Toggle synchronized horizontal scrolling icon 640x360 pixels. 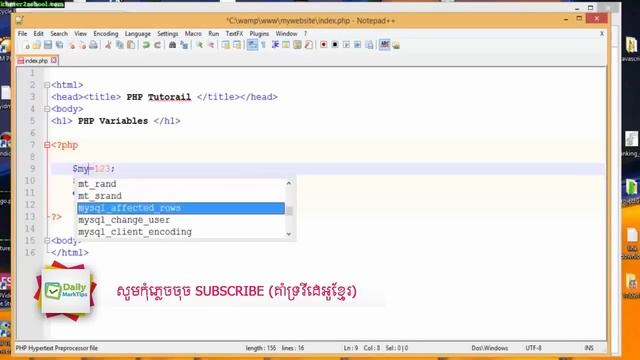coord(237,45)
